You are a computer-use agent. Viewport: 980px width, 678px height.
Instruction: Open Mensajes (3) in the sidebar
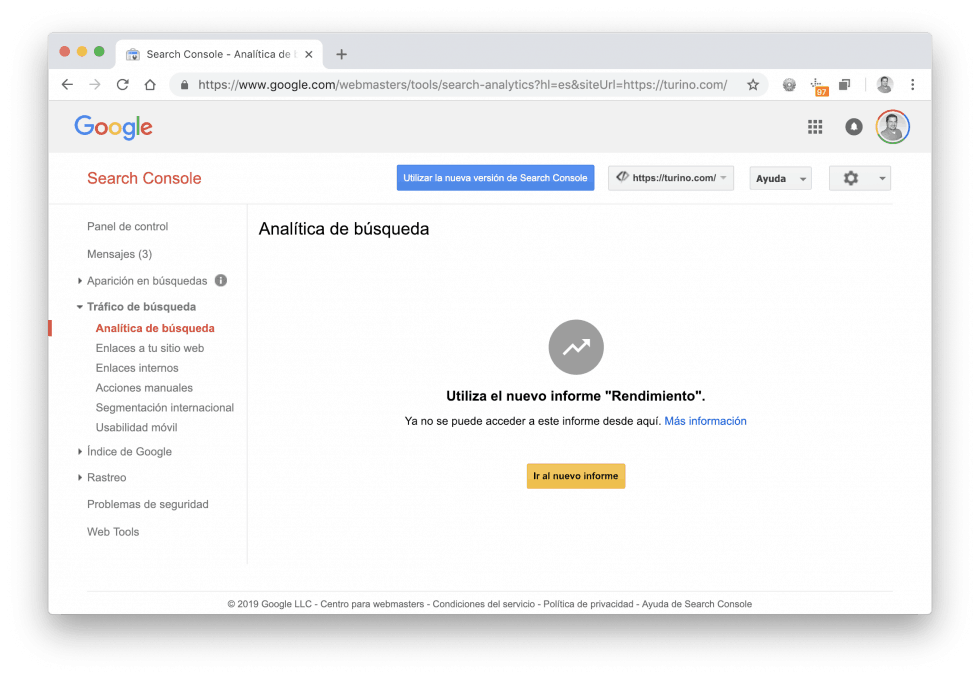coord(119,254)
